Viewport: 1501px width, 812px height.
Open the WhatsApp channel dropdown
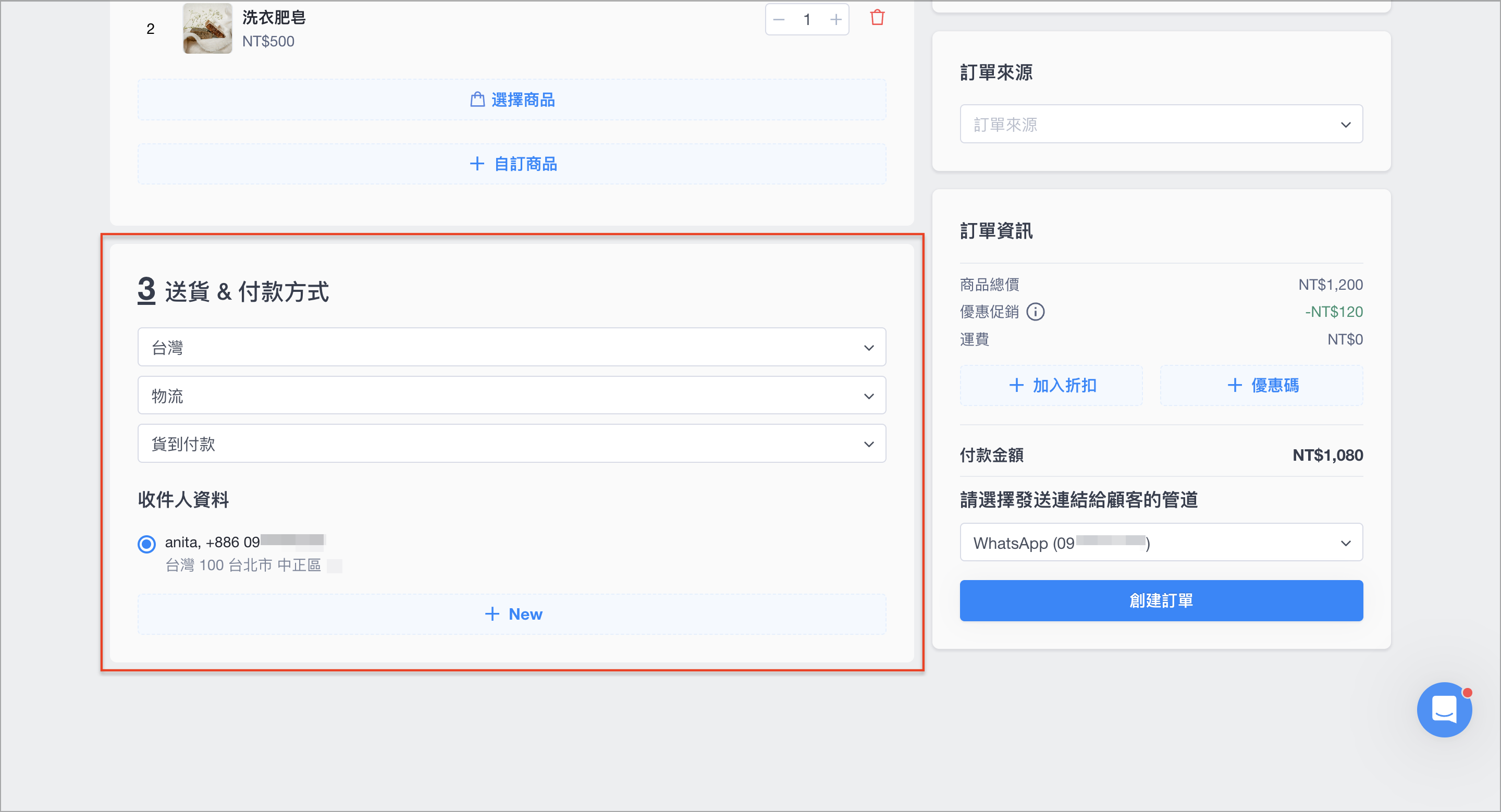click(x=1161, y=543)
